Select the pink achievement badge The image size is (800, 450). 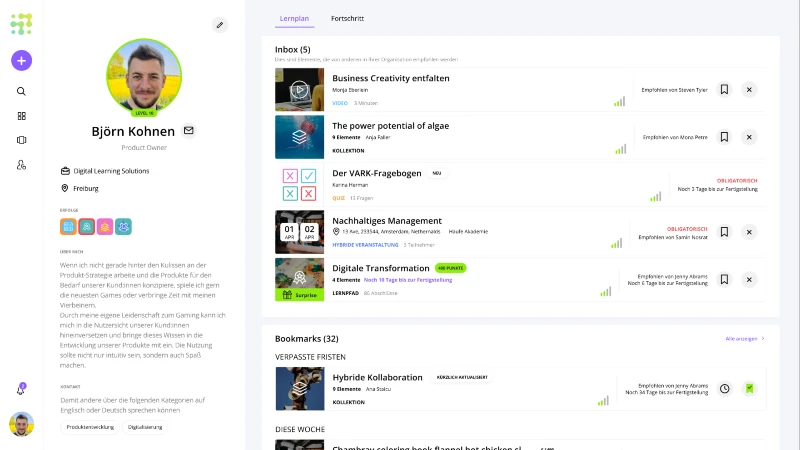(105, 227)
